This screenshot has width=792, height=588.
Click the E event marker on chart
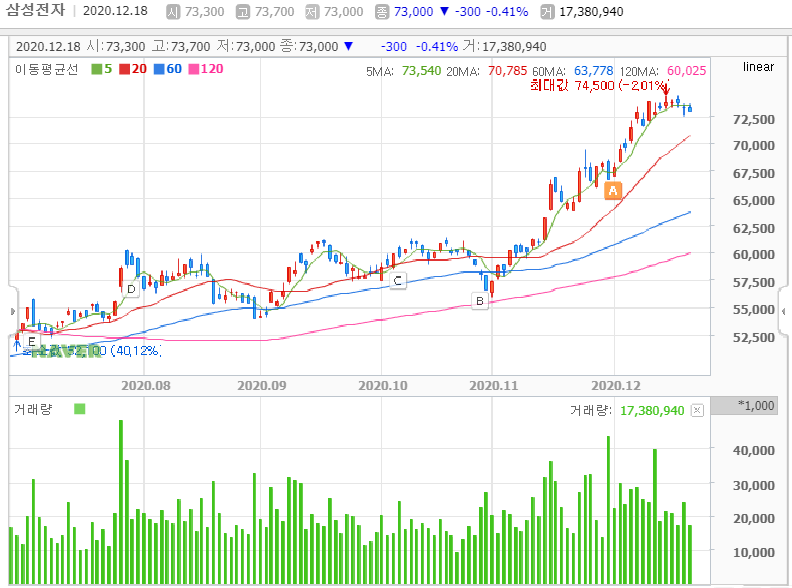pyautogui.click(x=31, y=341)
